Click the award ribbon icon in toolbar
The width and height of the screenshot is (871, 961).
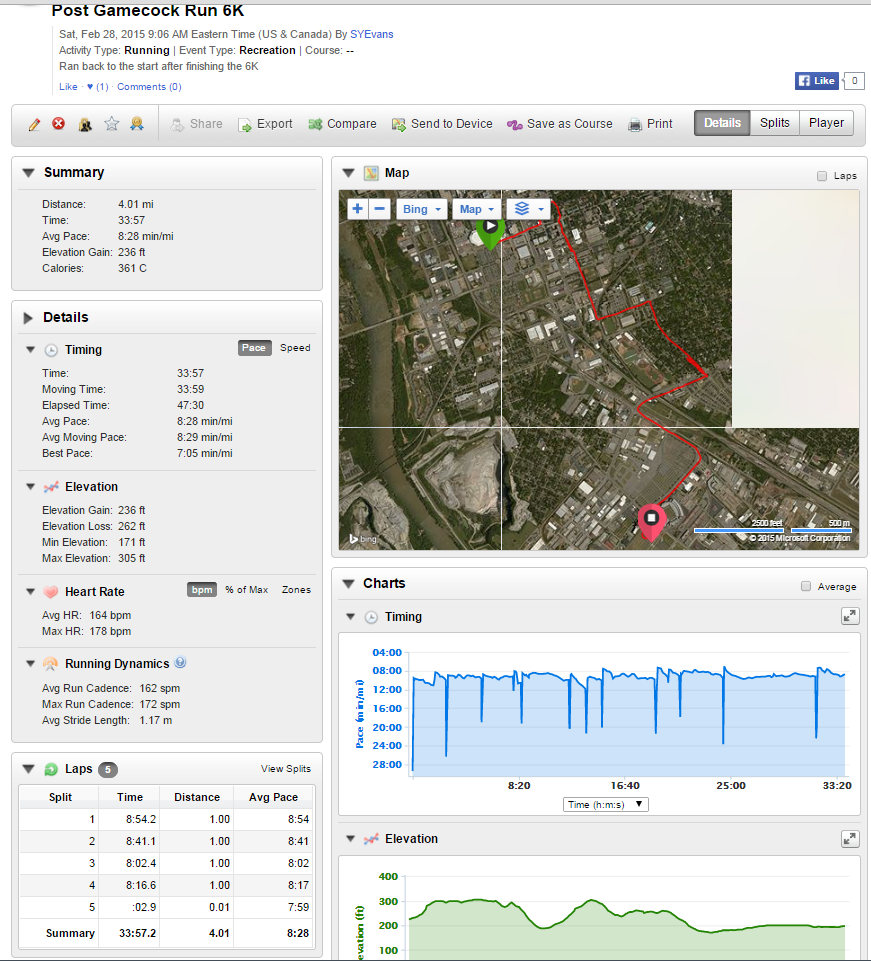click(x=137, y=124)
